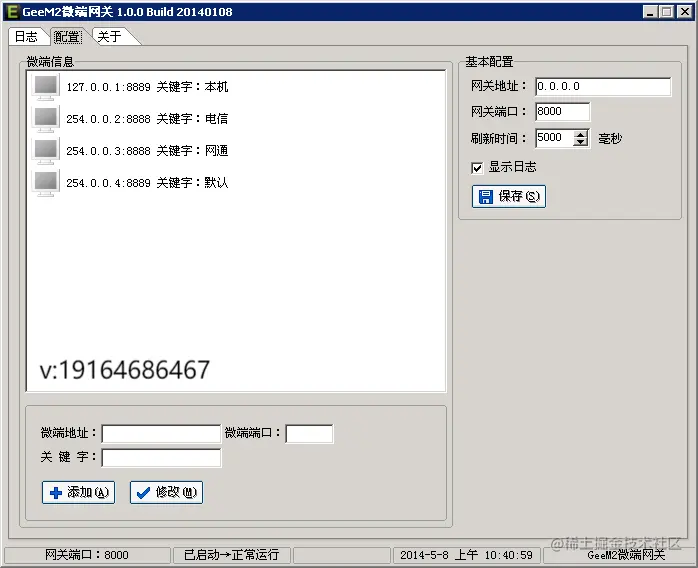This screenshot has width=698, height=568.
Task: Select list entry 254.0.0.3:8888 关键字:网通
Action: point(147,151)
